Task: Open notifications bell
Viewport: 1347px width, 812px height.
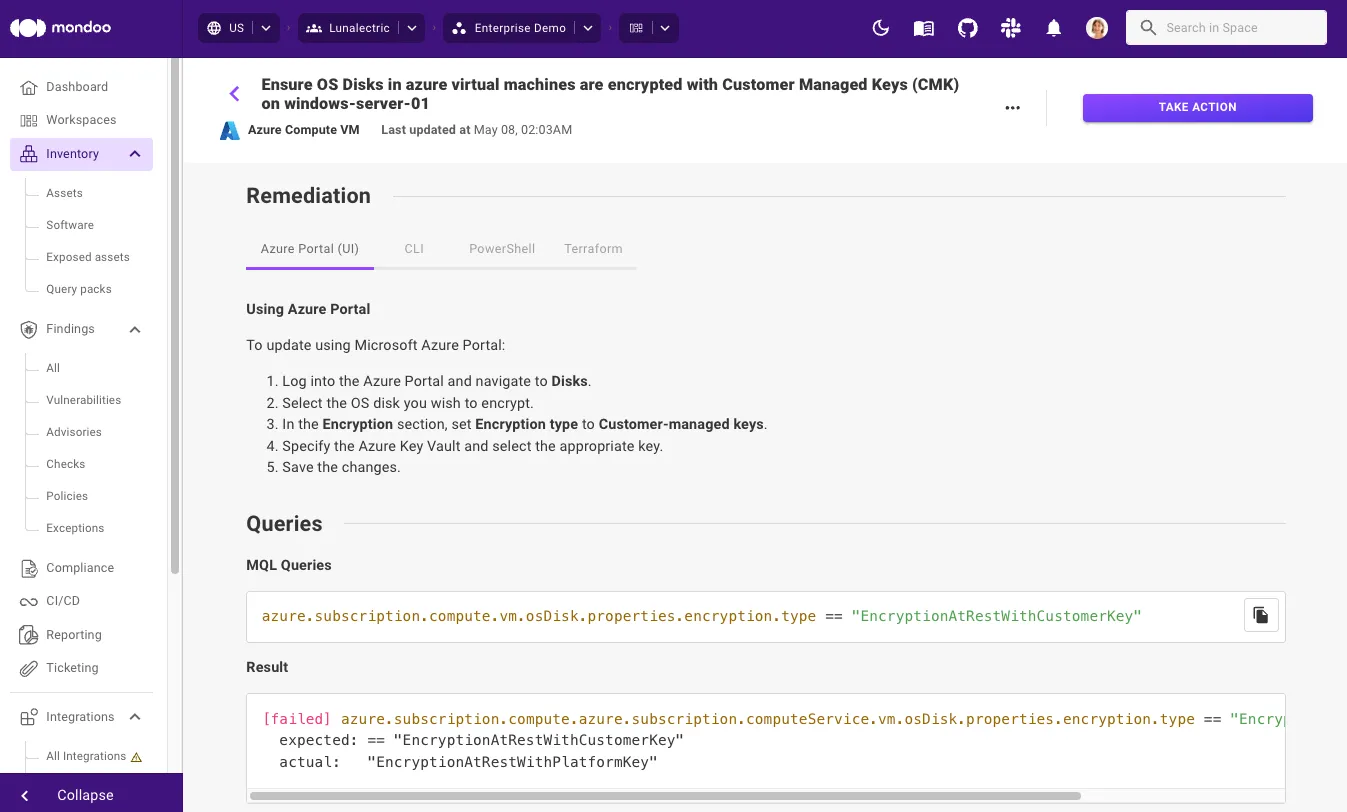Action: point(1053,28)
